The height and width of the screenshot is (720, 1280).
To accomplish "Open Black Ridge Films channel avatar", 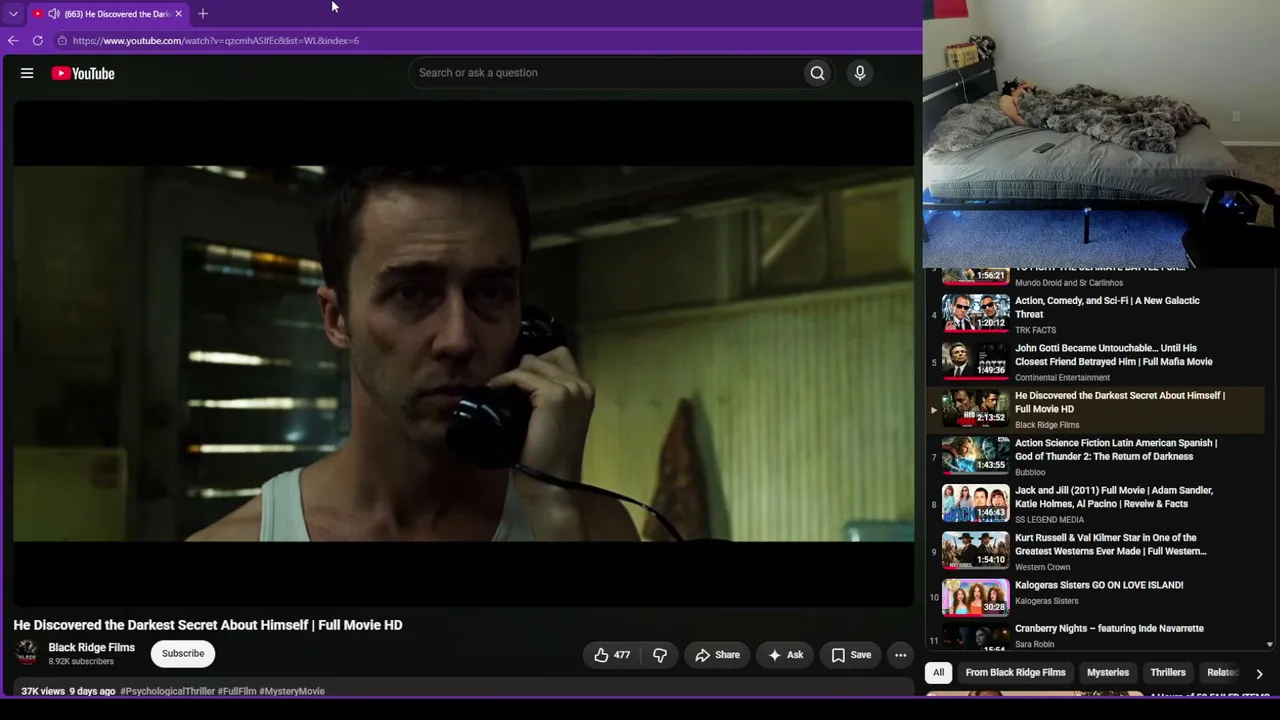I will click(x=27, y=653).
